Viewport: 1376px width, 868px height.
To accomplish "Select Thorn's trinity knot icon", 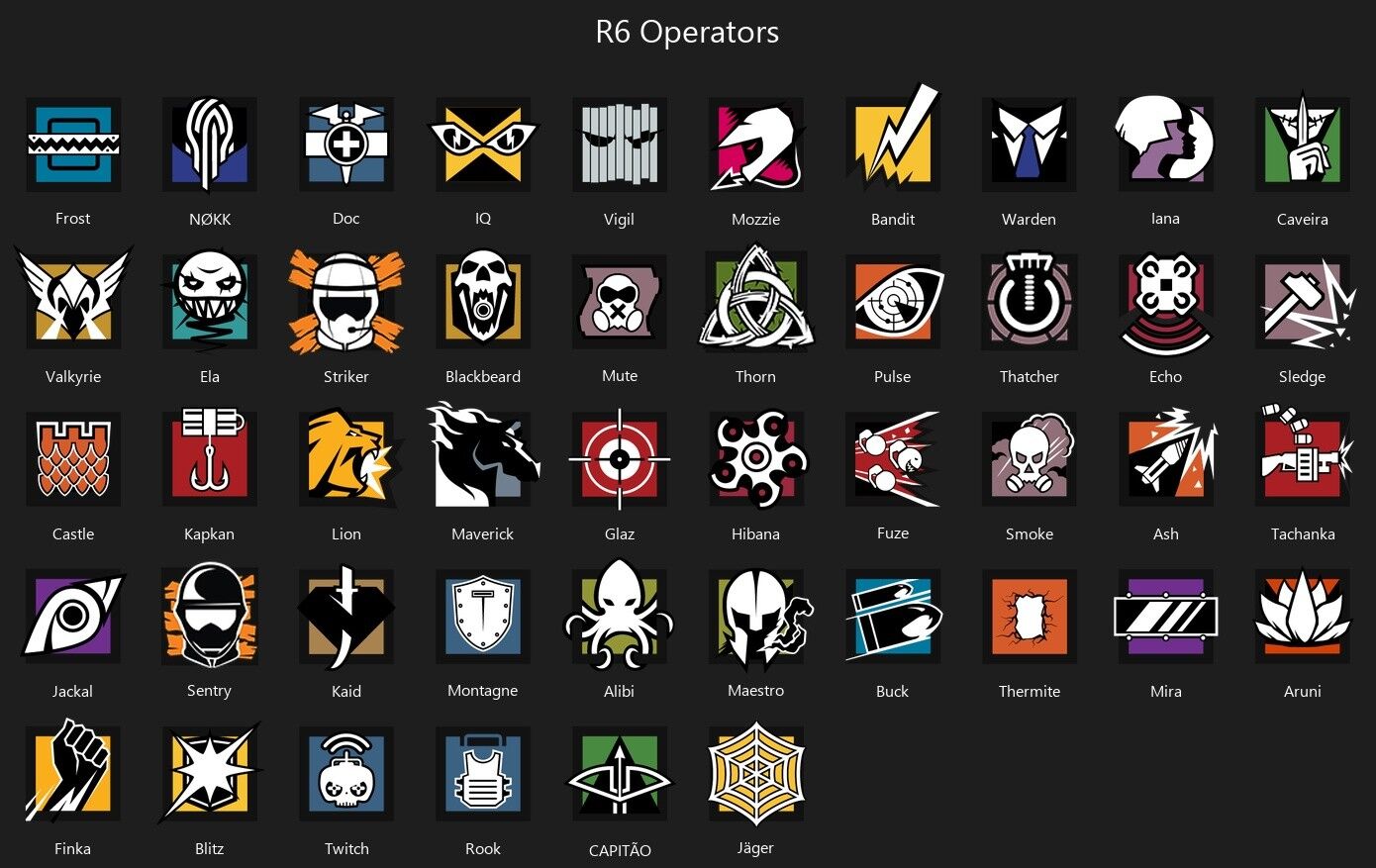I will (x=756, y=299).
